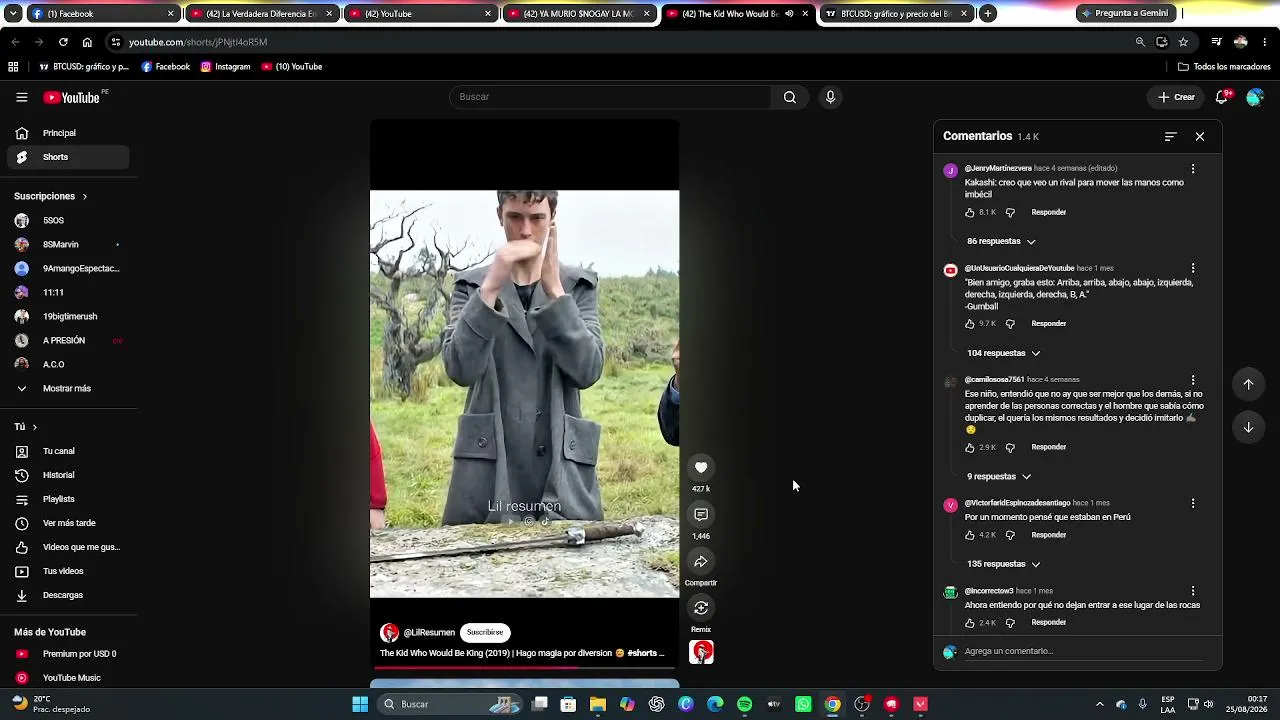Start voice search with the microphone icon
Image resolution: width=1280 pixels, height=720 pixels.
[830, 97]
